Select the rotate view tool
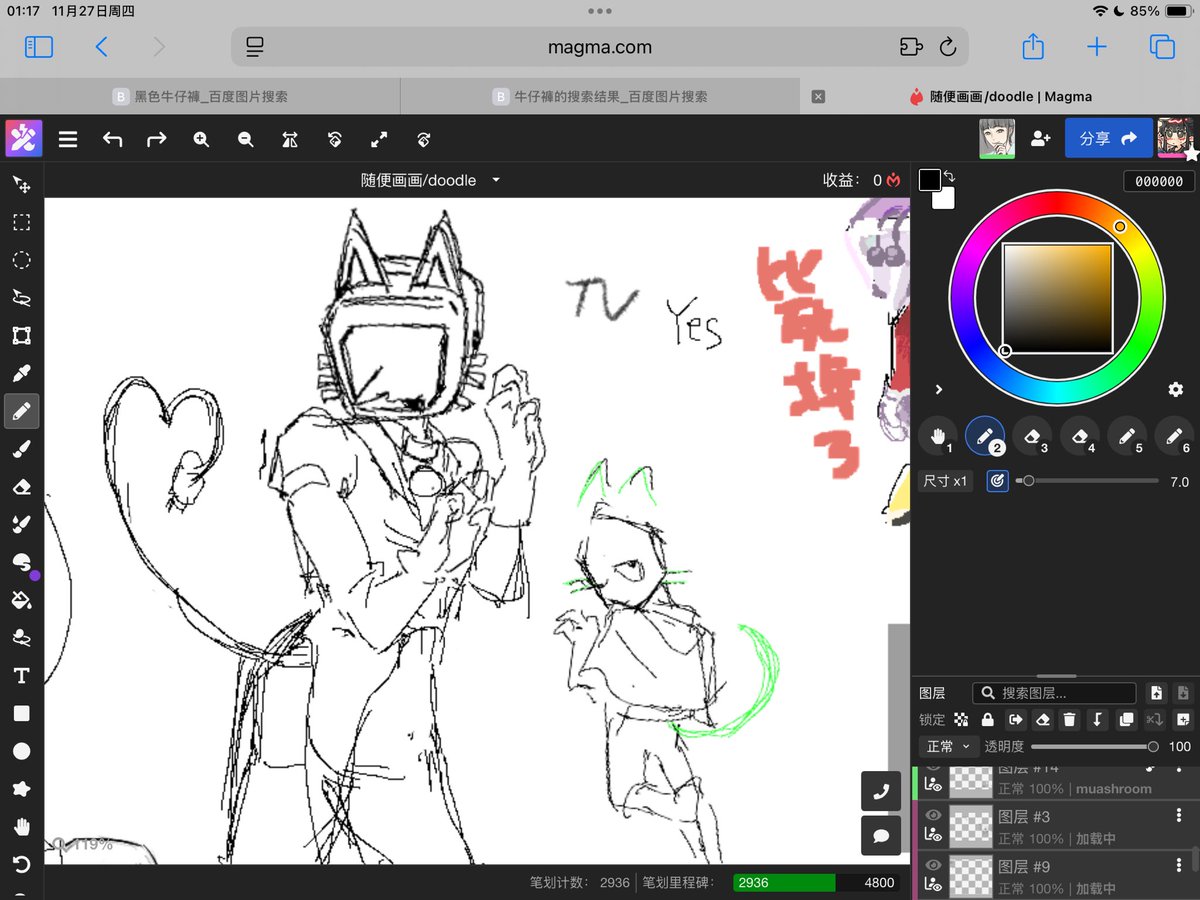 21,864
